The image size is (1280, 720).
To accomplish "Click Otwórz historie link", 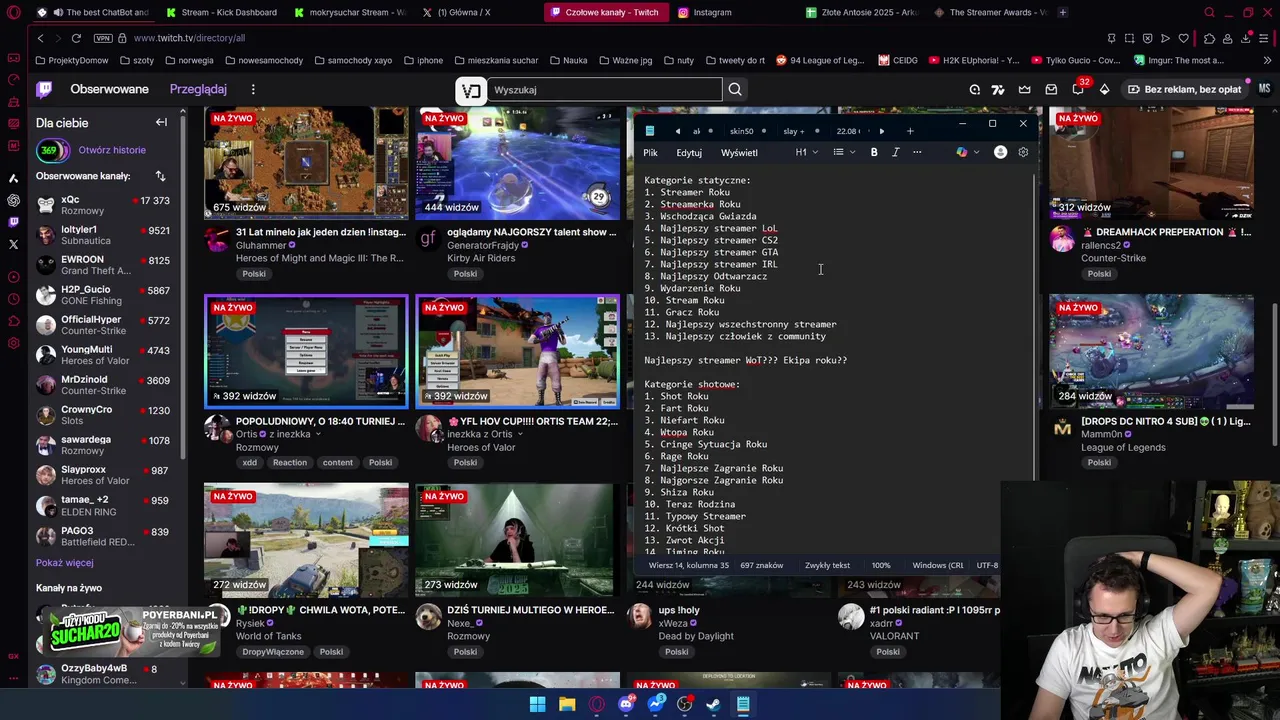I will coord(112,150).
